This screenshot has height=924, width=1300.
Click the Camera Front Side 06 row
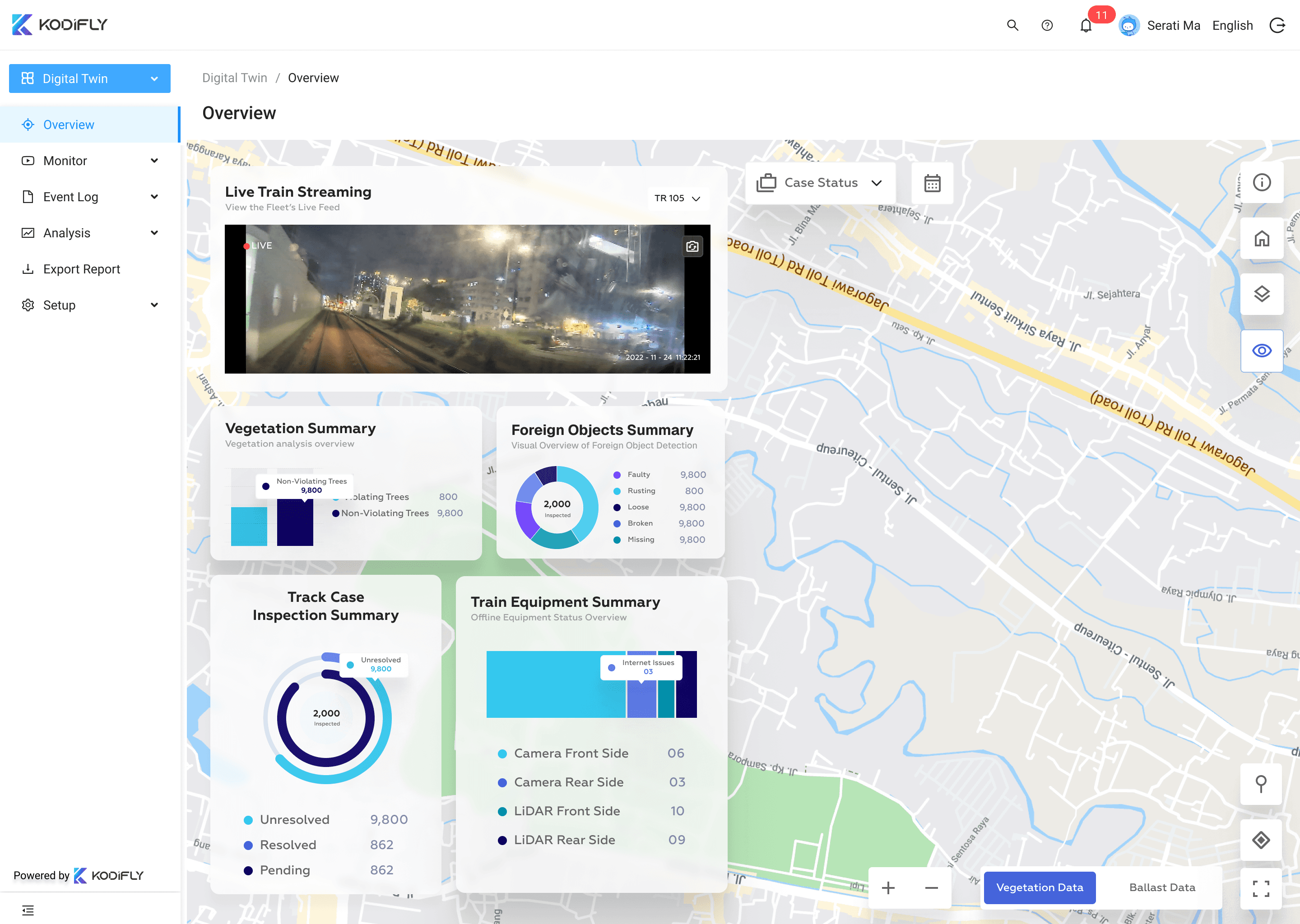click(x=591, y=753)
